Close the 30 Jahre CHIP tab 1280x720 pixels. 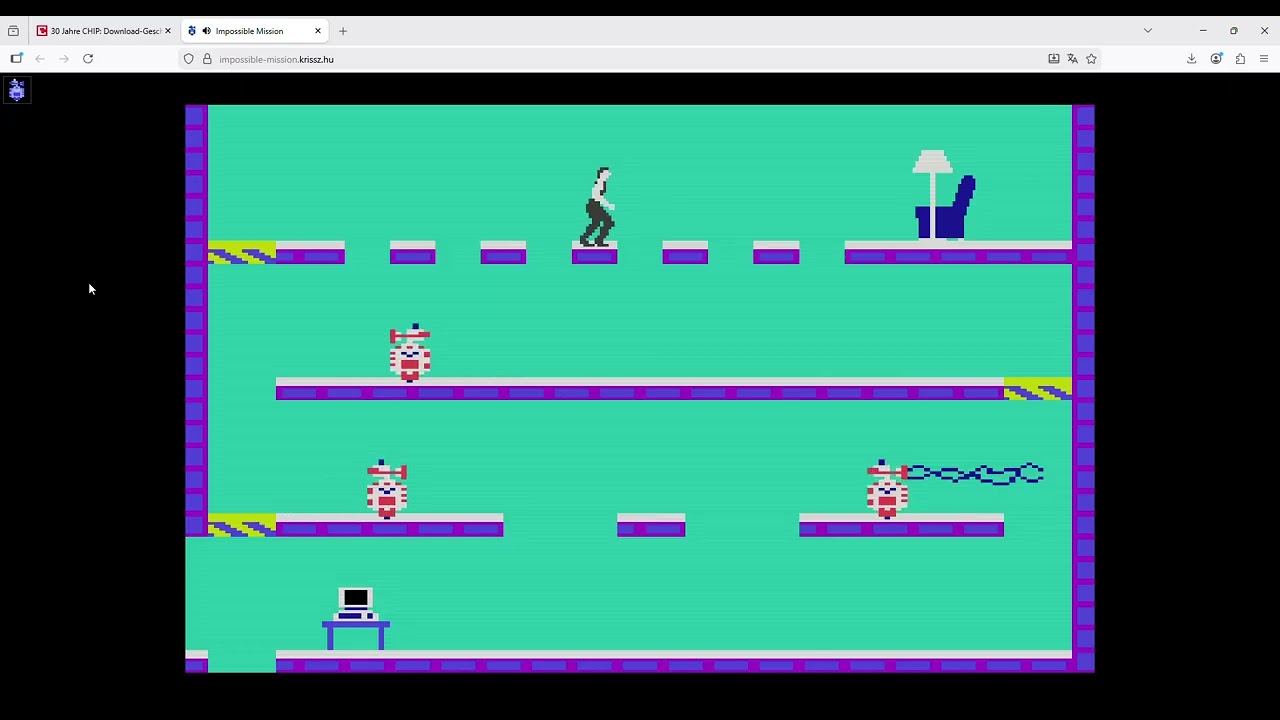(167, 31)
